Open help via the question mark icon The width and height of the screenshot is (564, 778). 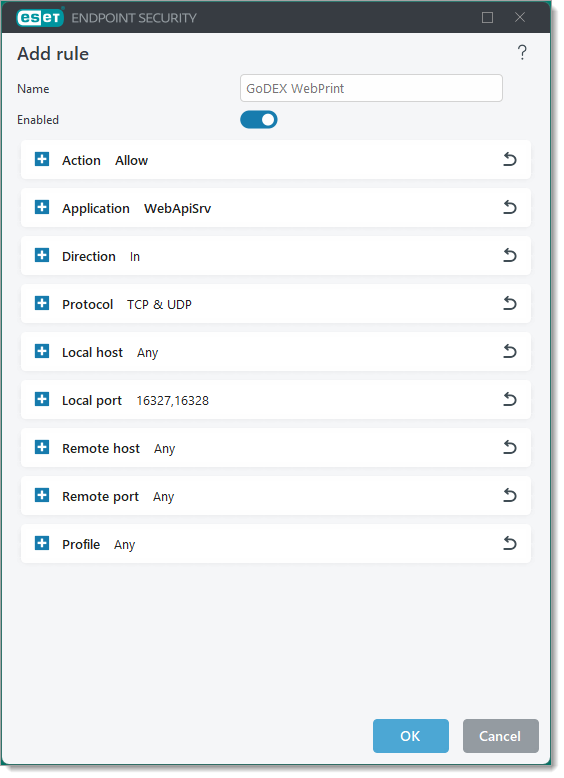[522, 52]
